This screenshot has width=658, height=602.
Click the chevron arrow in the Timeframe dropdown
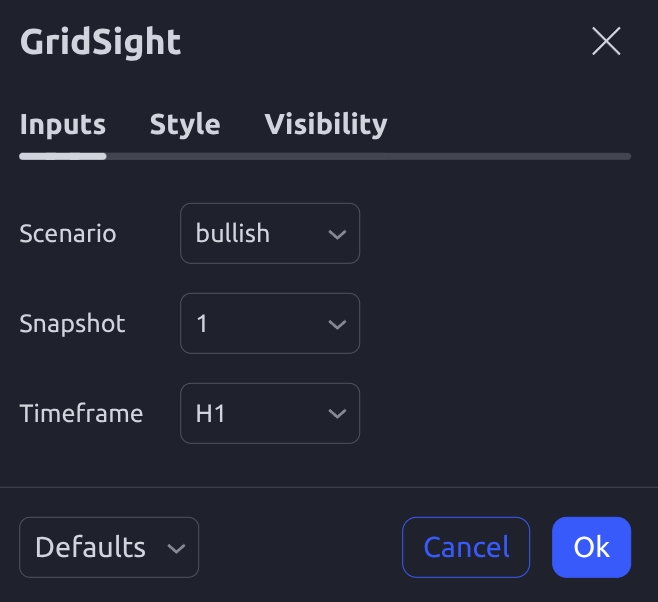pos(337,414)
